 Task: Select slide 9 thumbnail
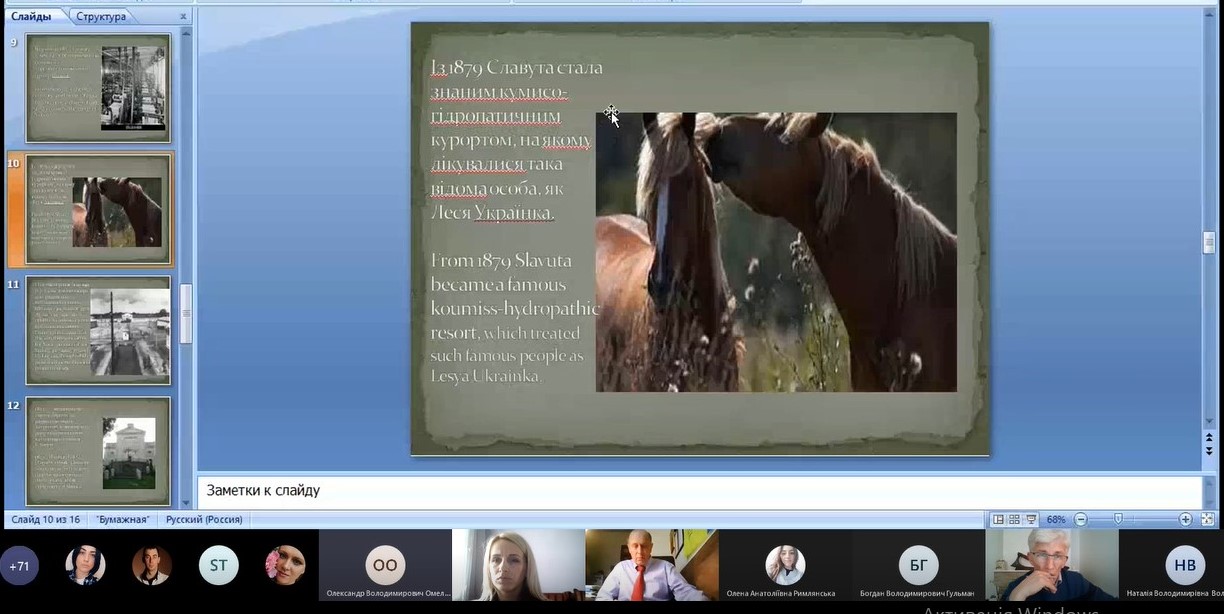98,88
